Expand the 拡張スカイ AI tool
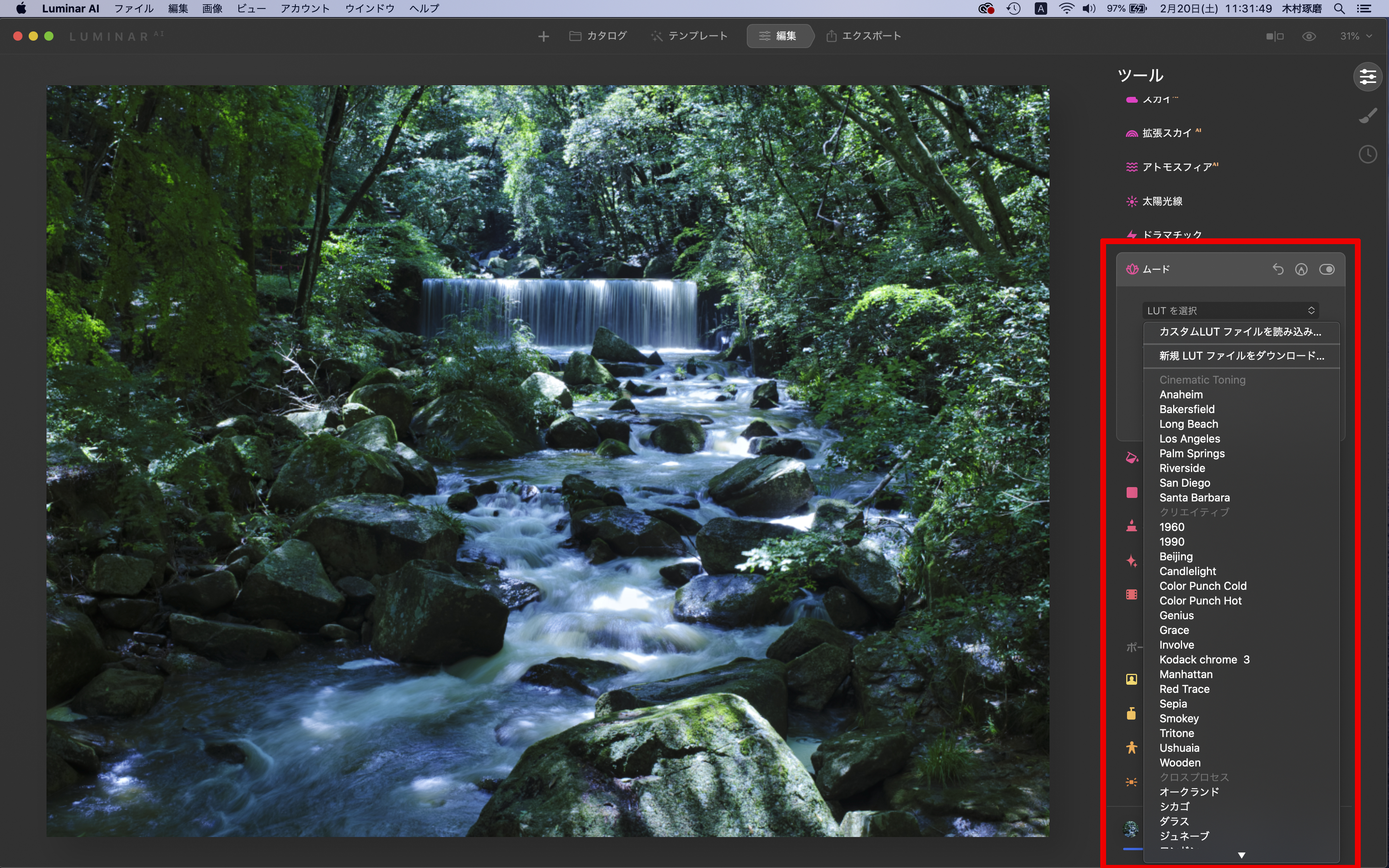1389x868 pixels. coord(1166,133)
